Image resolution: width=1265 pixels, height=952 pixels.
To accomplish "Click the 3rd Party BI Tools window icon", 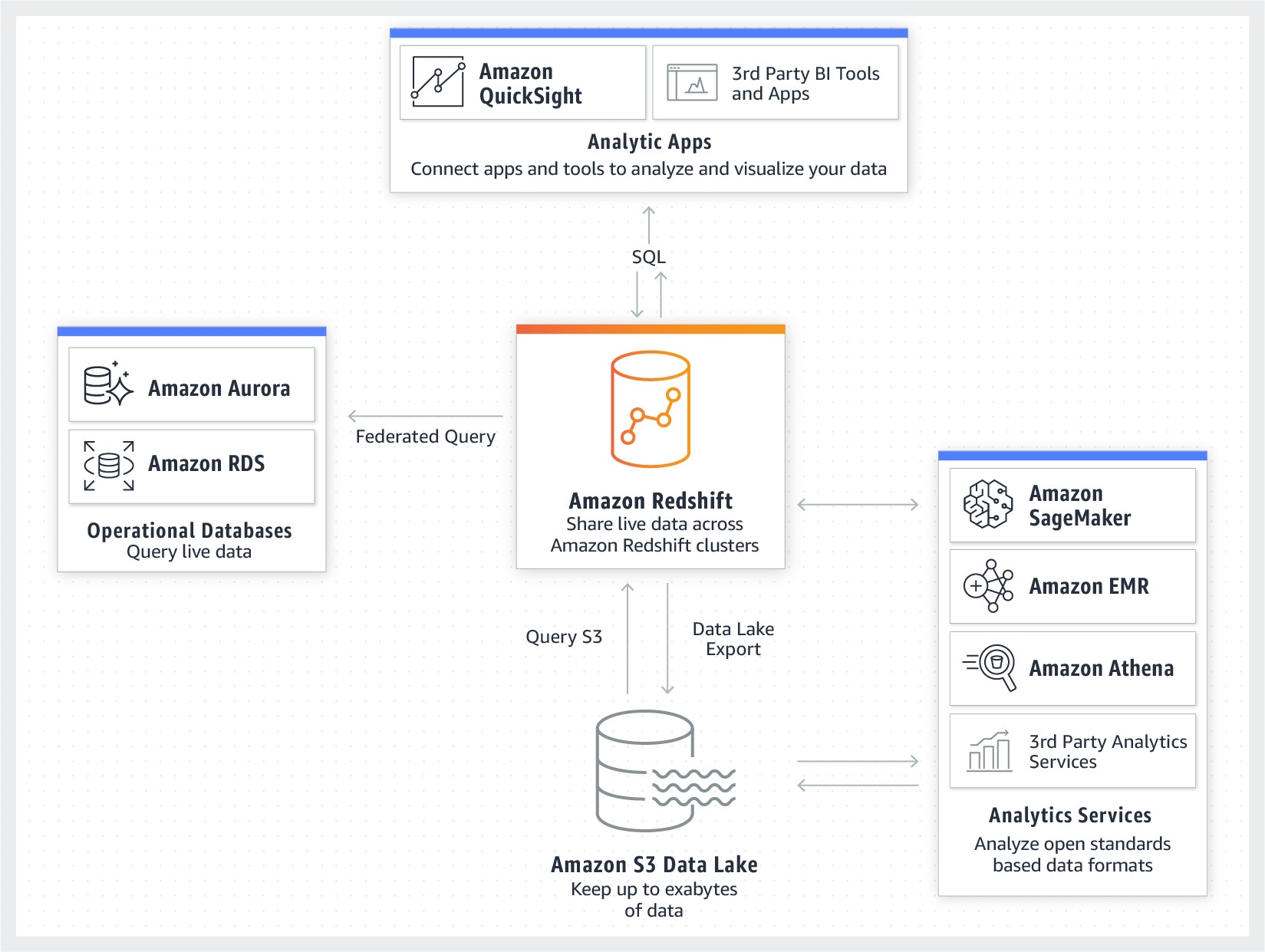I will (x=692, y=82).
